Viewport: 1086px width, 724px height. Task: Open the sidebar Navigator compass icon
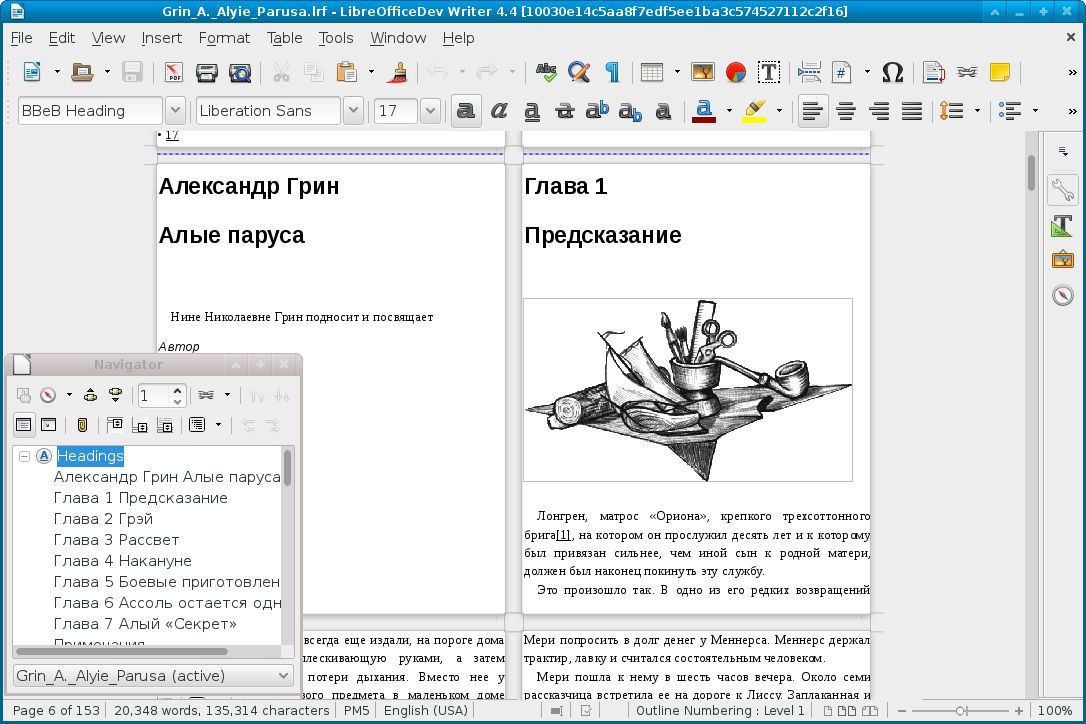1062,296
